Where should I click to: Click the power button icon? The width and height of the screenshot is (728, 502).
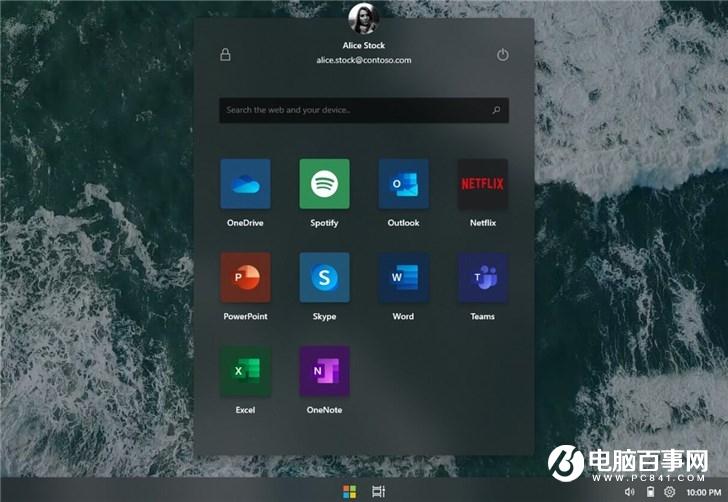(x=502, y=55)
